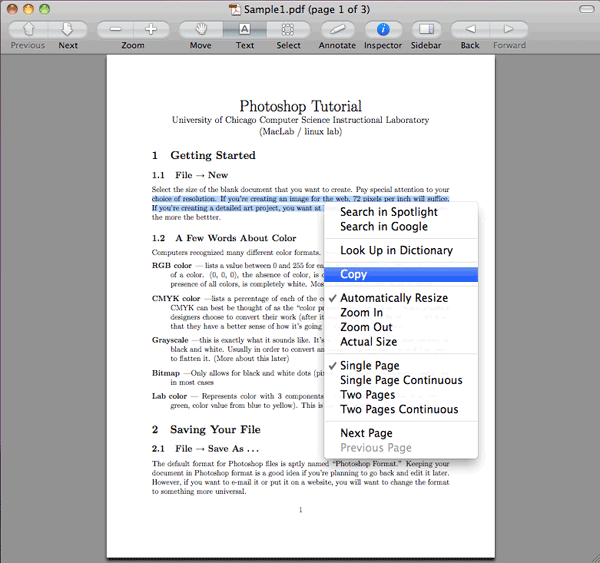
Task: Click the Zoom out minus icon
Action: coord(115,29)
